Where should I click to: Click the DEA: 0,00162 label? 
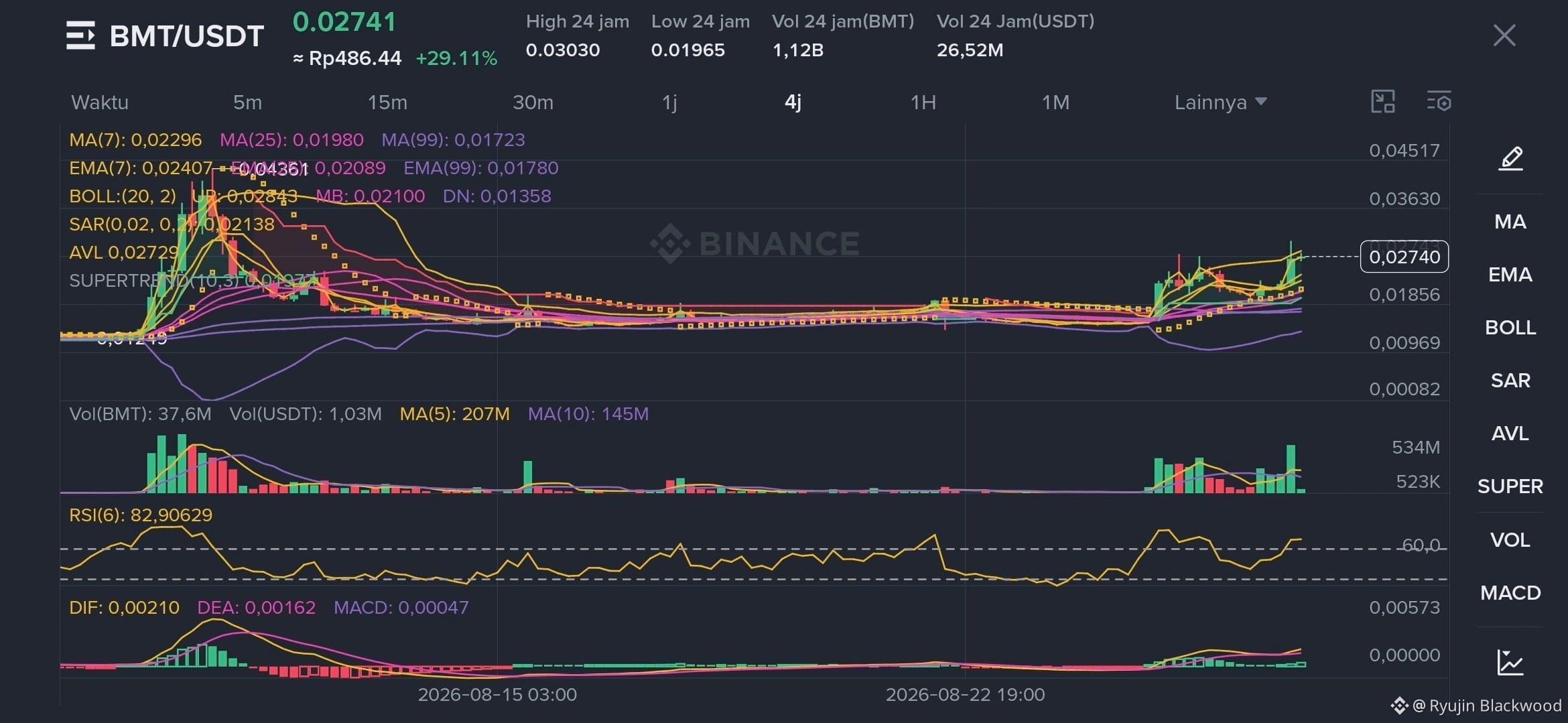256,608
